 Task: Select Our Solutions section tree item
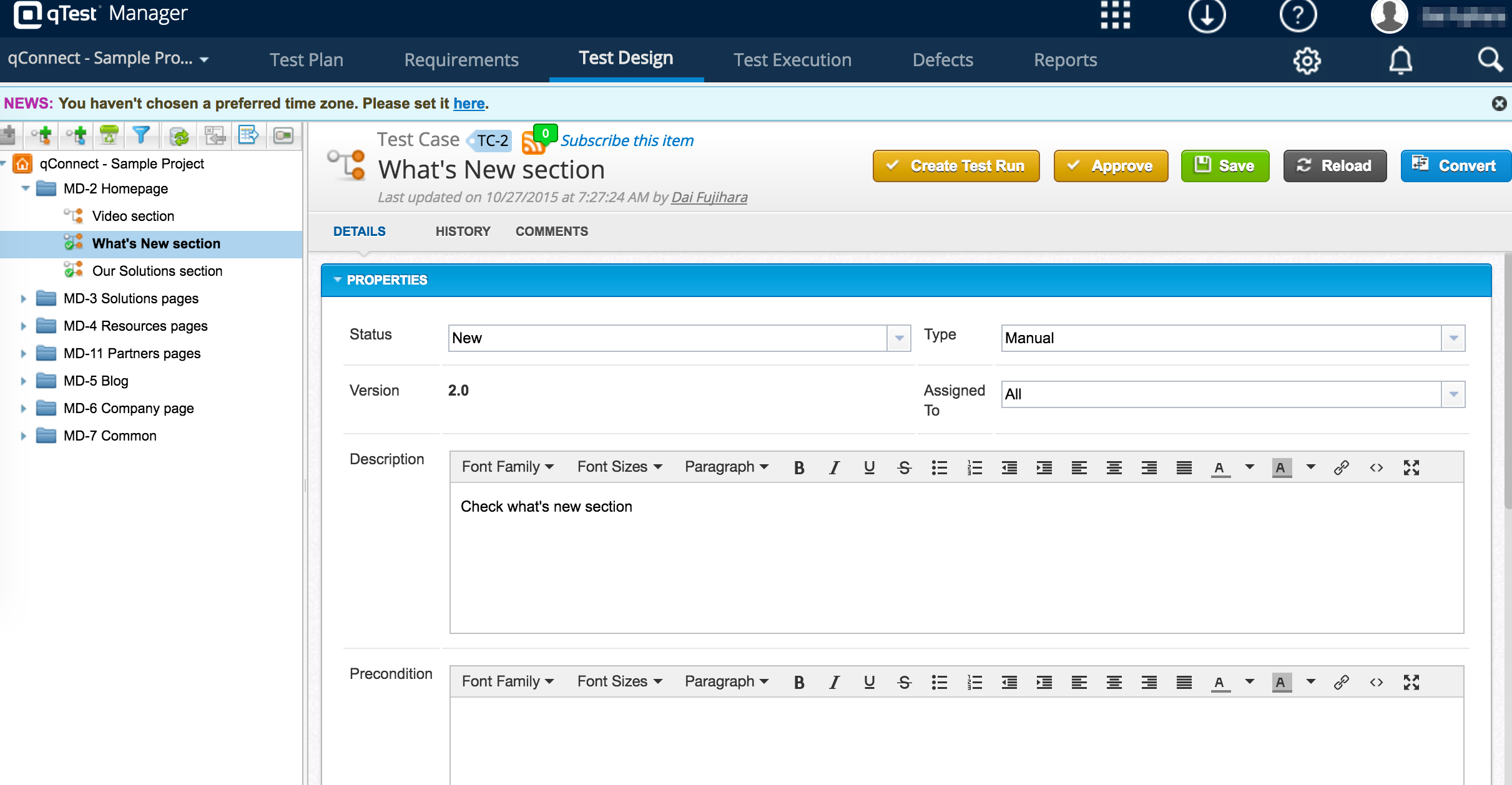point(157,271)
